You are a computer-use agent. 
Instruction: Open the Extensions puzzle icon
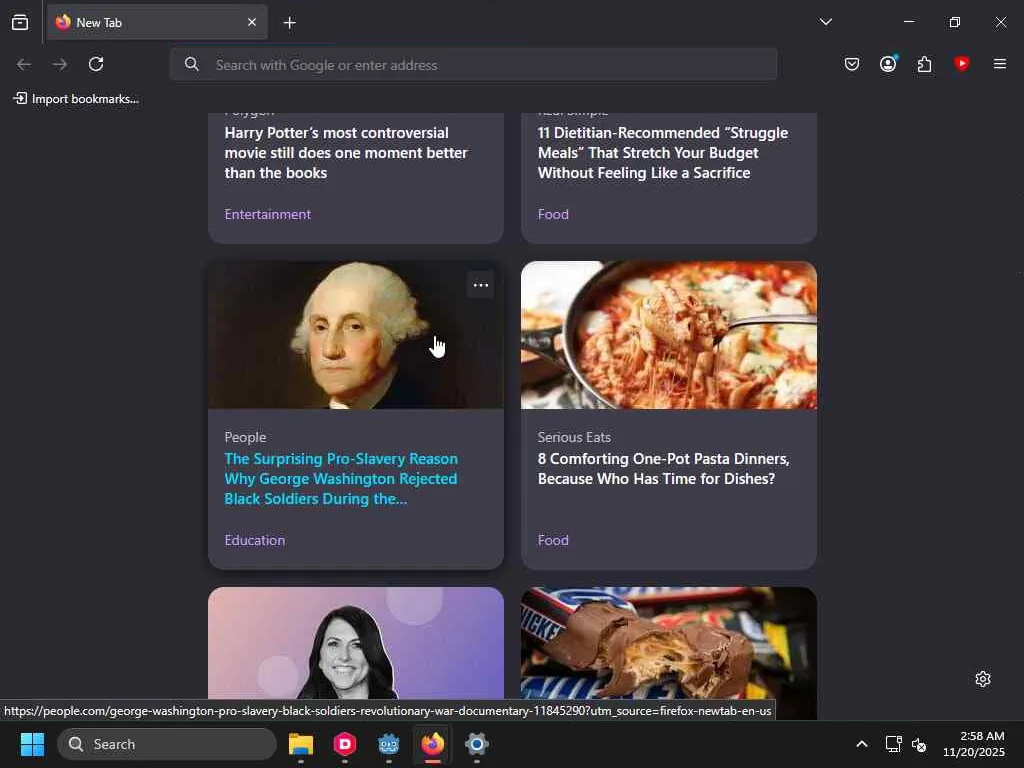click(924, 64)
